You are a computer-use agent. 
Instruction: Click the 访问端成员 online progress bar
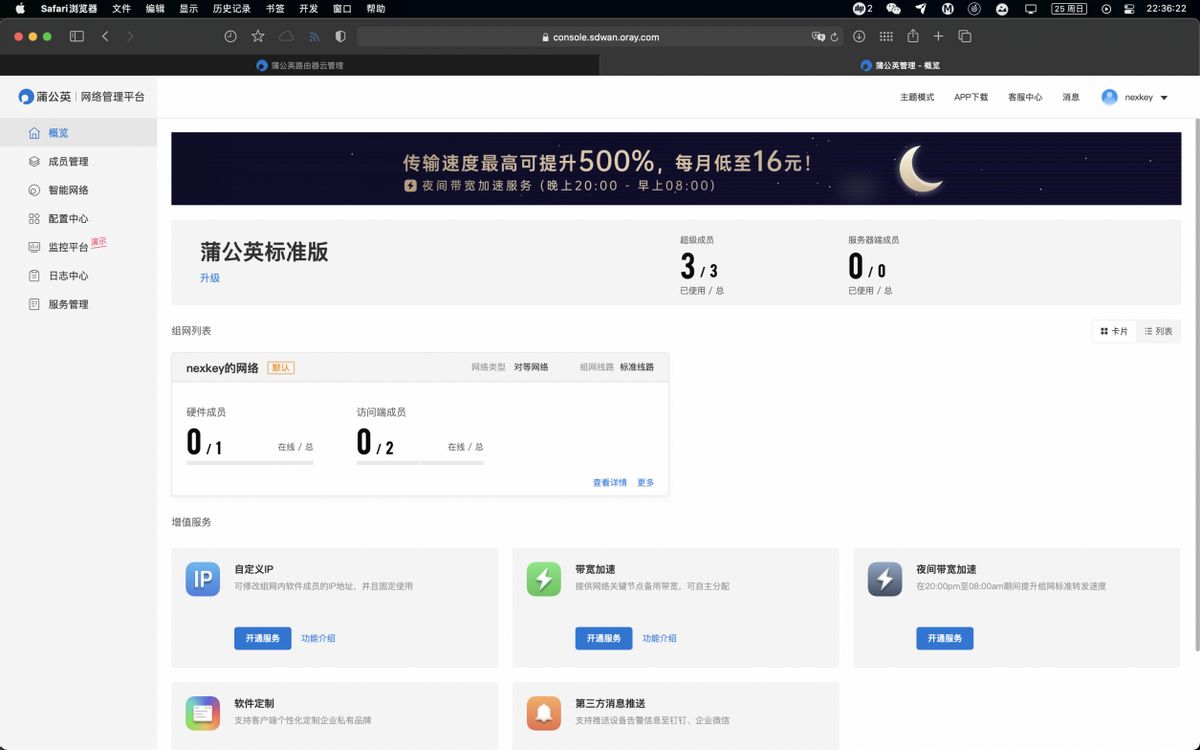tap(420, 463)
